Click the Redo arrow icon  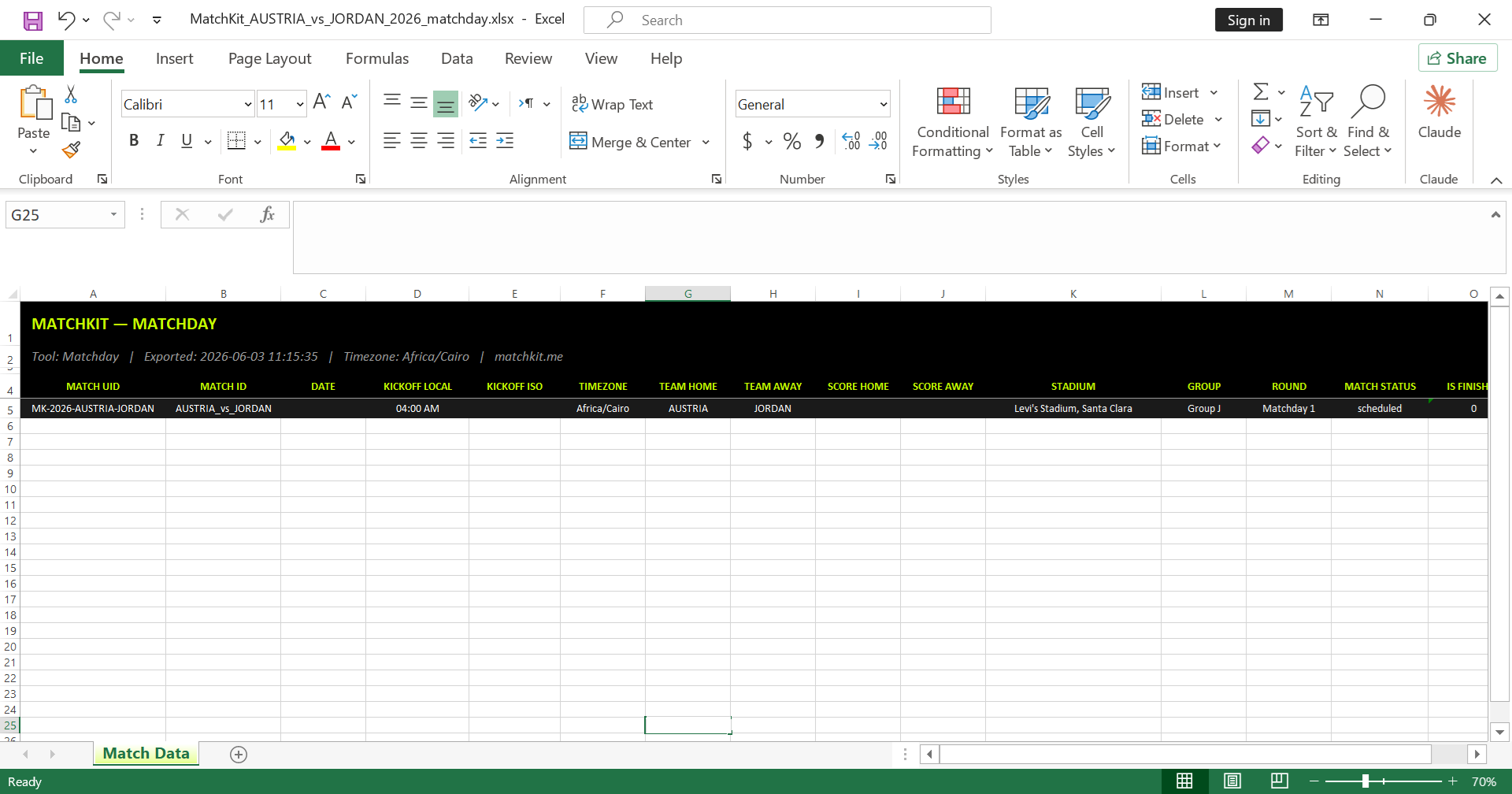click(112, 20)
